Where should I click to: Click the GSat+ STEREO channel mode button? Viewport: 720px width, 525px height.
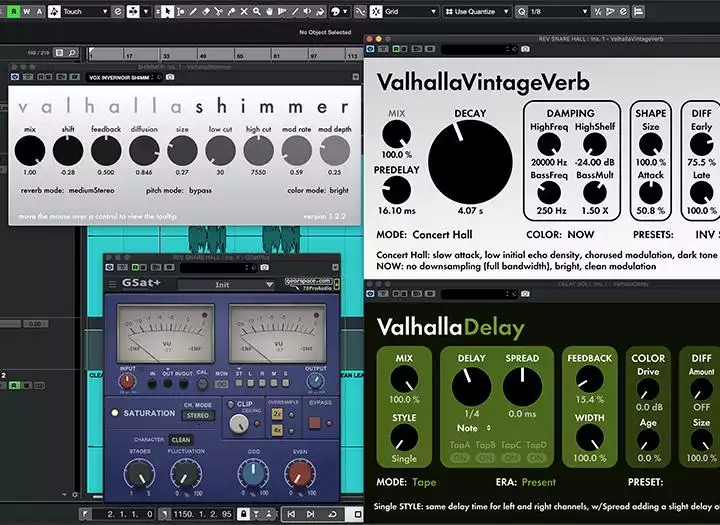pos(197,416)
